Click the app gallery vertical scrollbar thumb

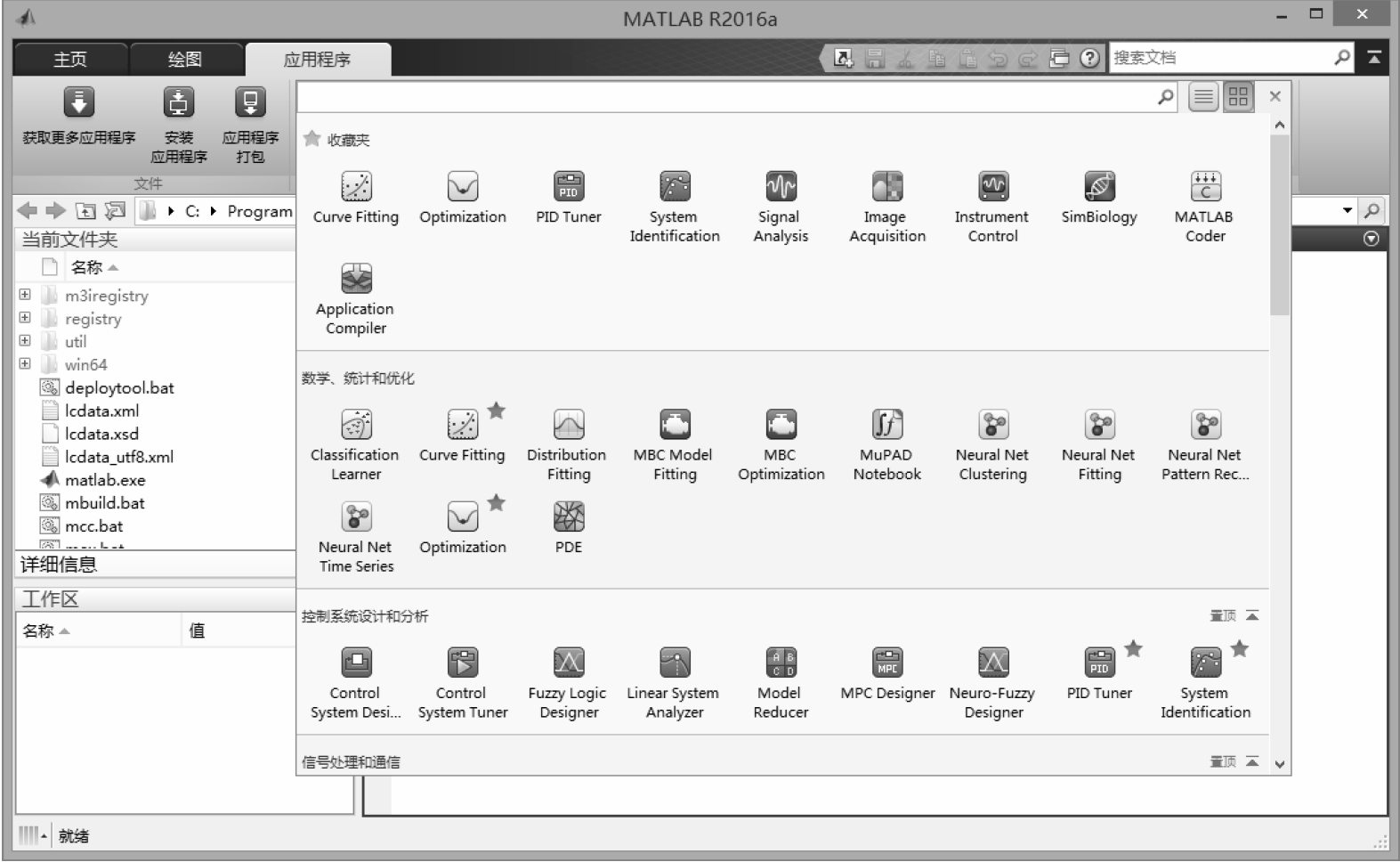point(1280,224)
